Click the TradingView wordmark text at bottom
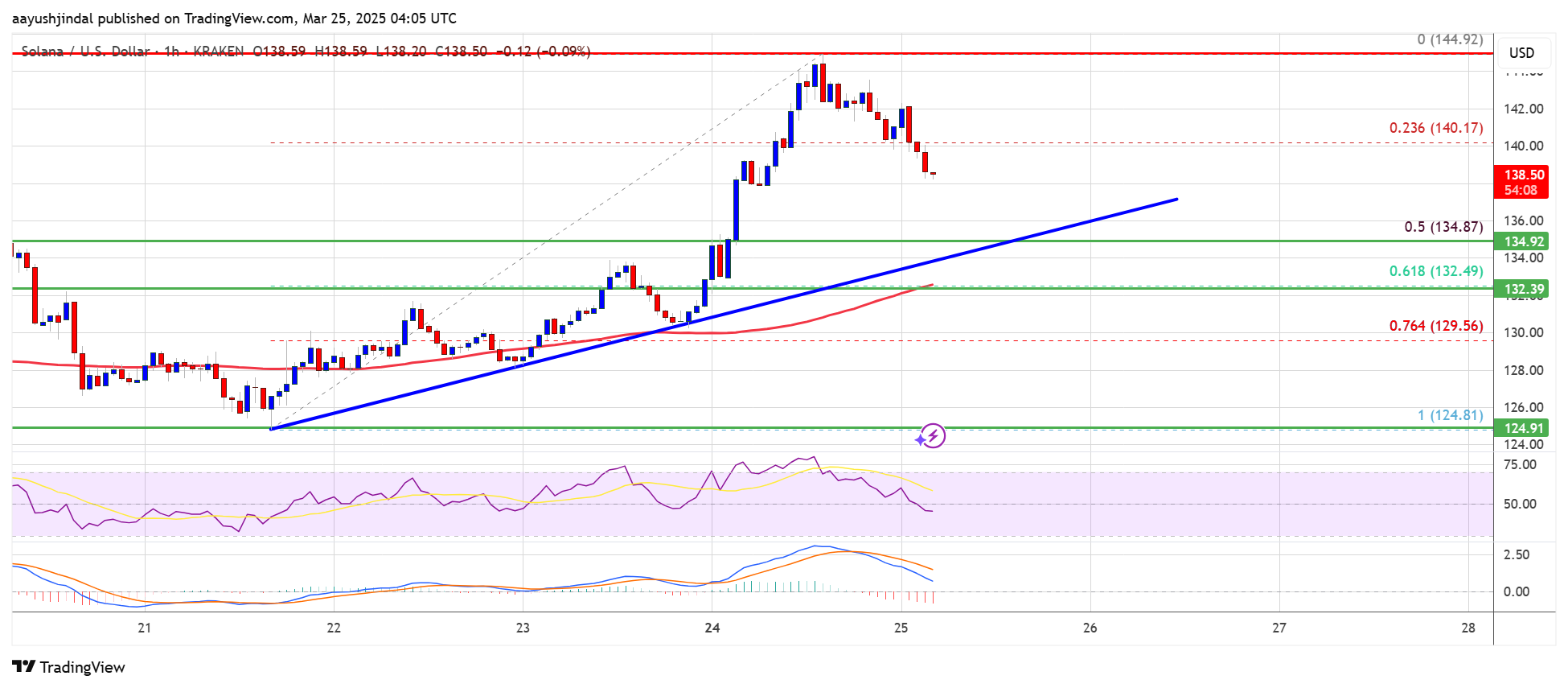The width and height of the screenshot is (1568, 688). [82, 667]
